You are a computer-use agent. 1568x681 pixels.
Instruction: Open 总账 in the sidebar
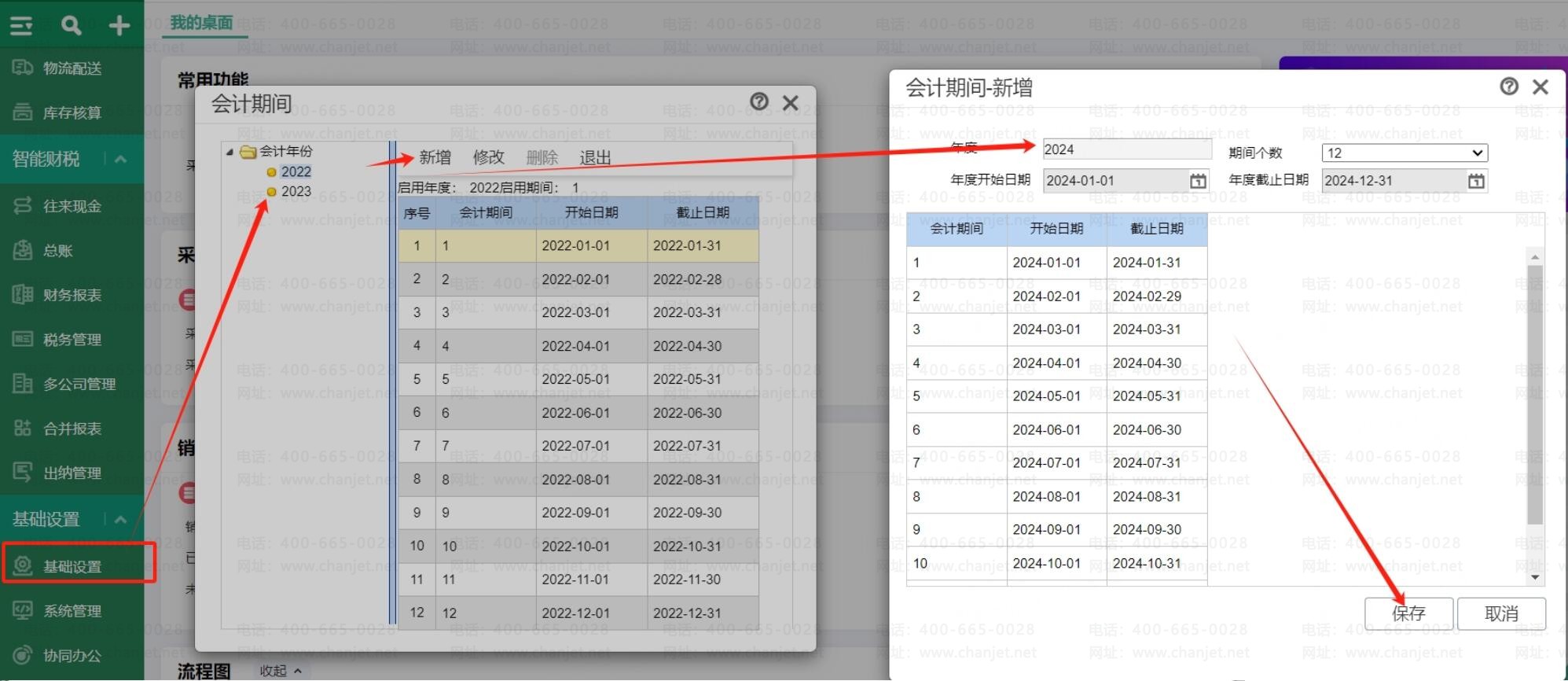pos(58,251)
